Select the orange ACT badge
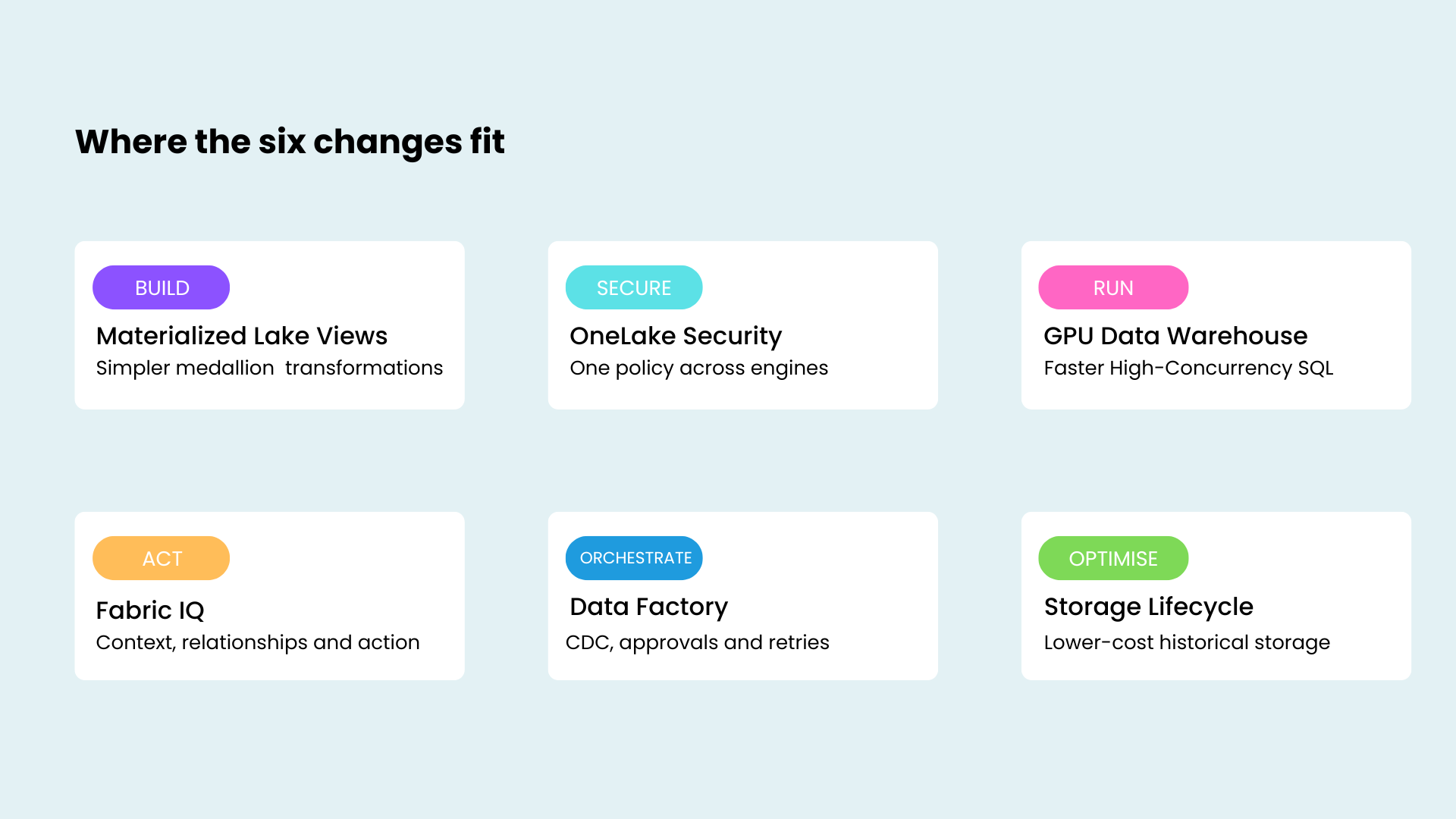The image size is (1456, 819). tap(161, 558)
